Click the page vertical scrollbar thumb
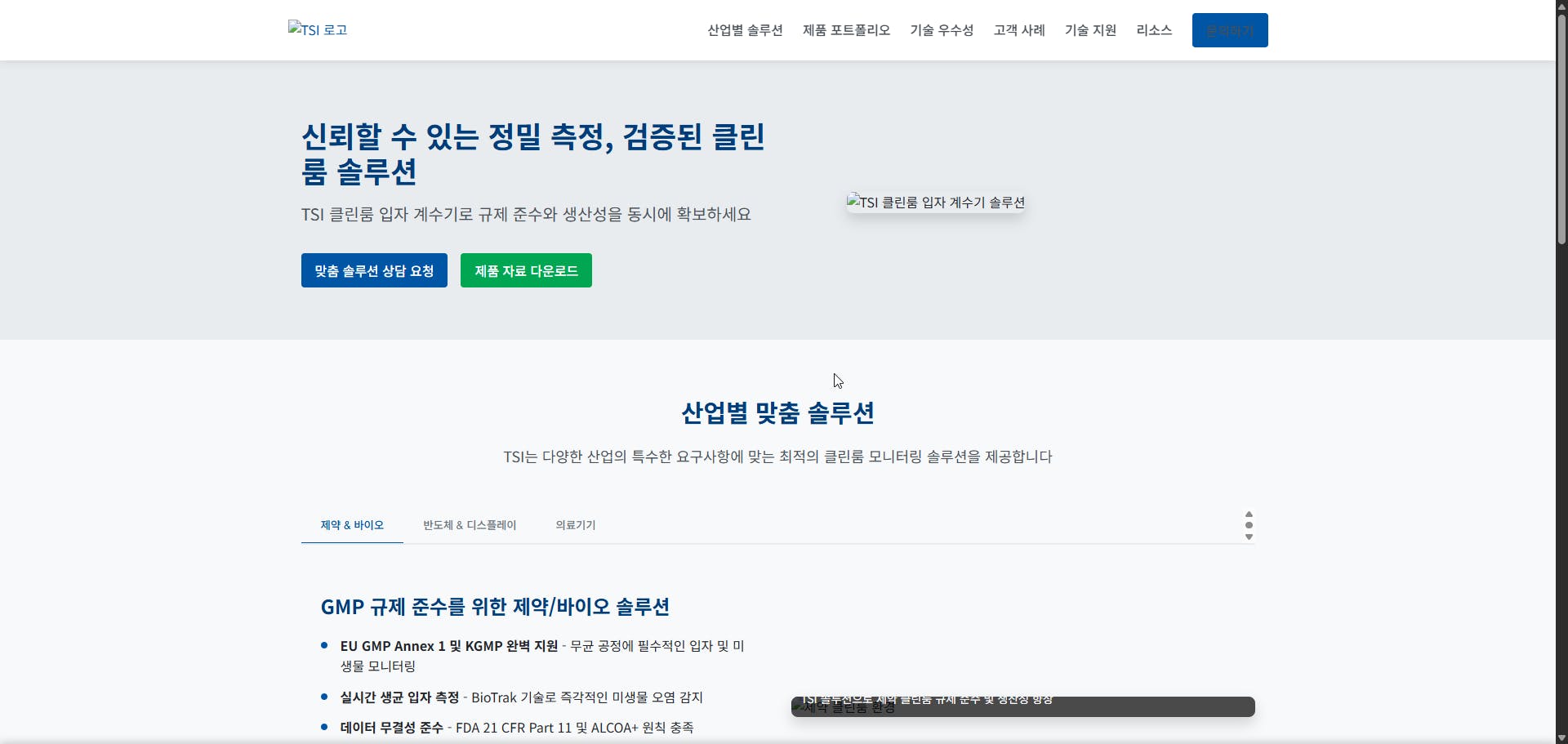 pos(1561,129)
